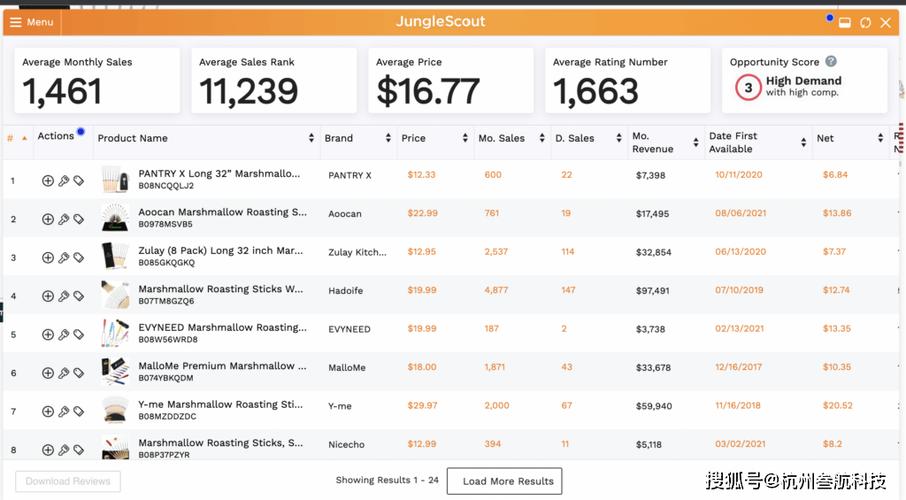Add Aoocan product with plus icon
906x500 pixels.
[48, 219]
